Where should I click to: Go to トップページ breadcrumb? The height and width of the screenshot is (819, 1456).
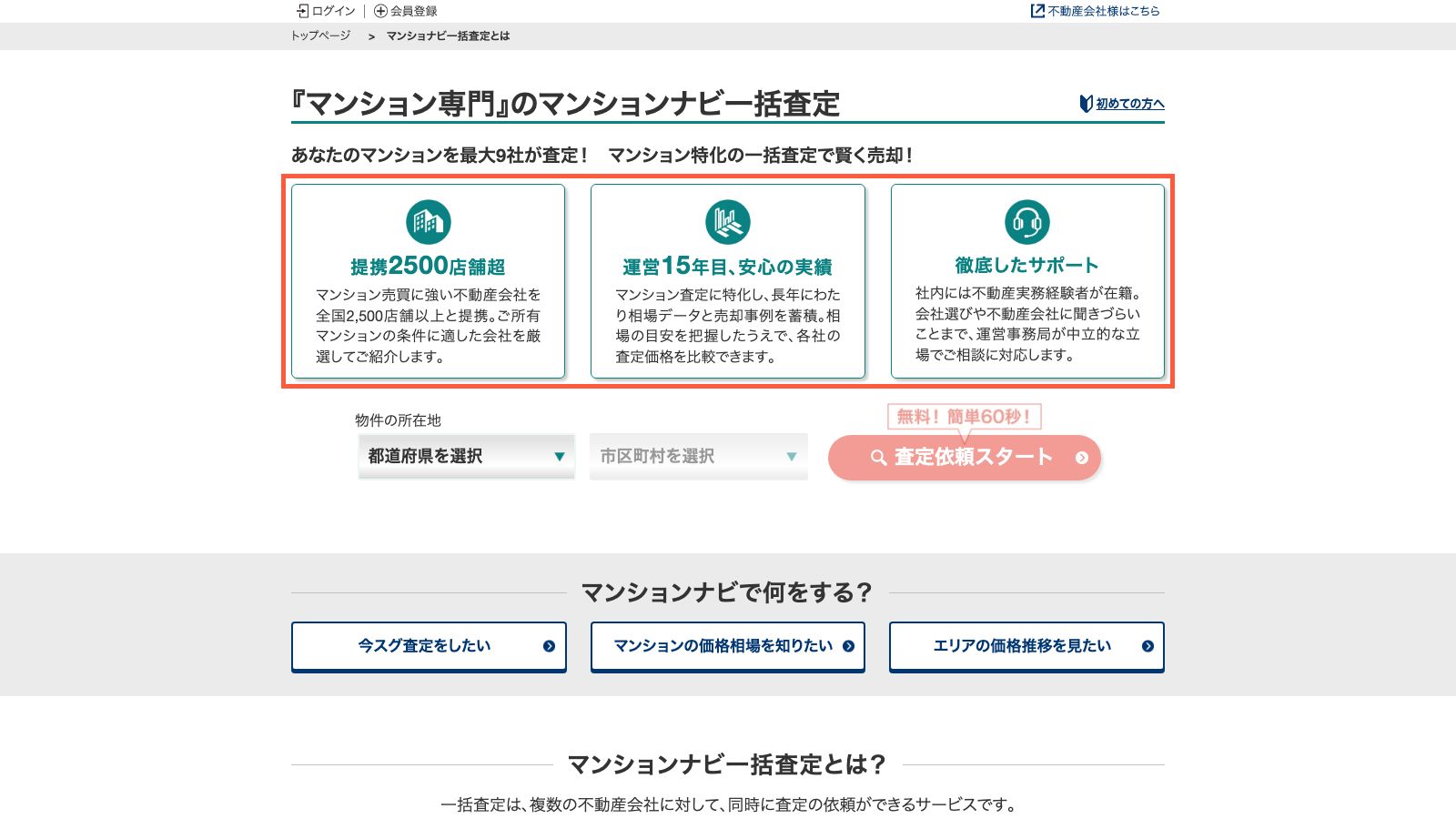(320, 35)
